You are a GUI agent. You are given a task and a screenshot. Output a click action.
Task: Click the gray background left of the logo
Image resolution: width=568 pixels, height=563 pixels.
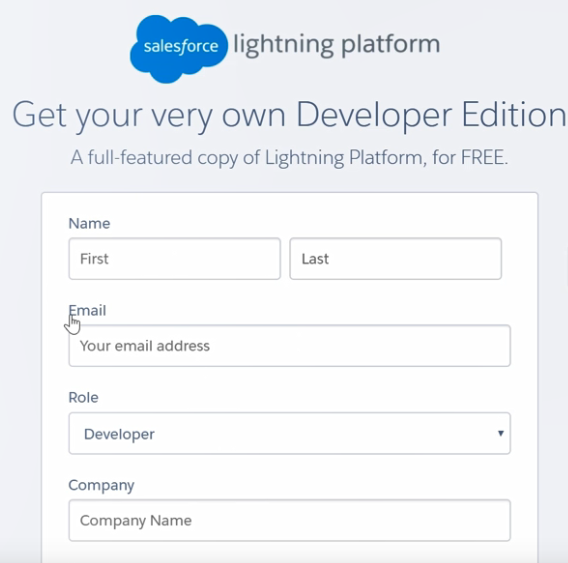tap(65, 47)
